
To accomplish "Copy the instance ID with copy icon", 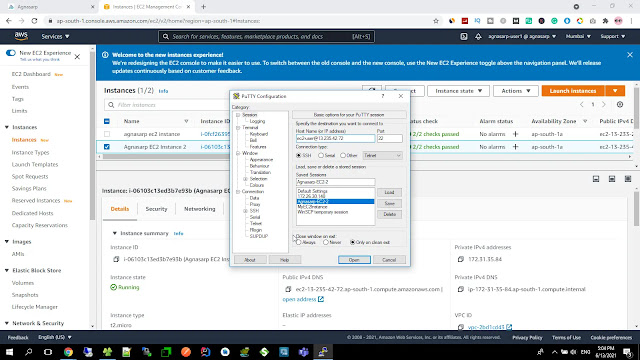I will (116, 259).
